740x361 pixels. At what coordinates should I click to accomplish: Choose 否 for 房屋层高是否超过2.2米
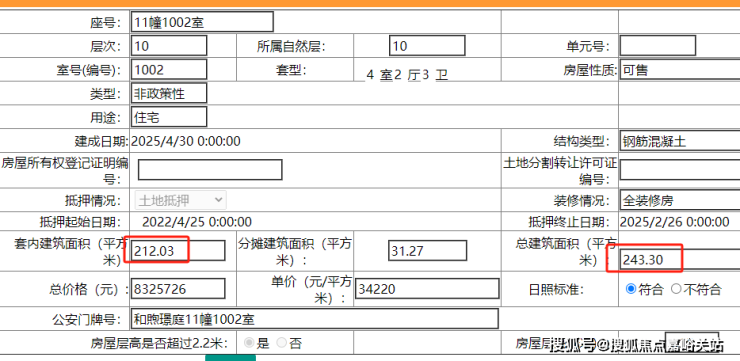(281, 343)
